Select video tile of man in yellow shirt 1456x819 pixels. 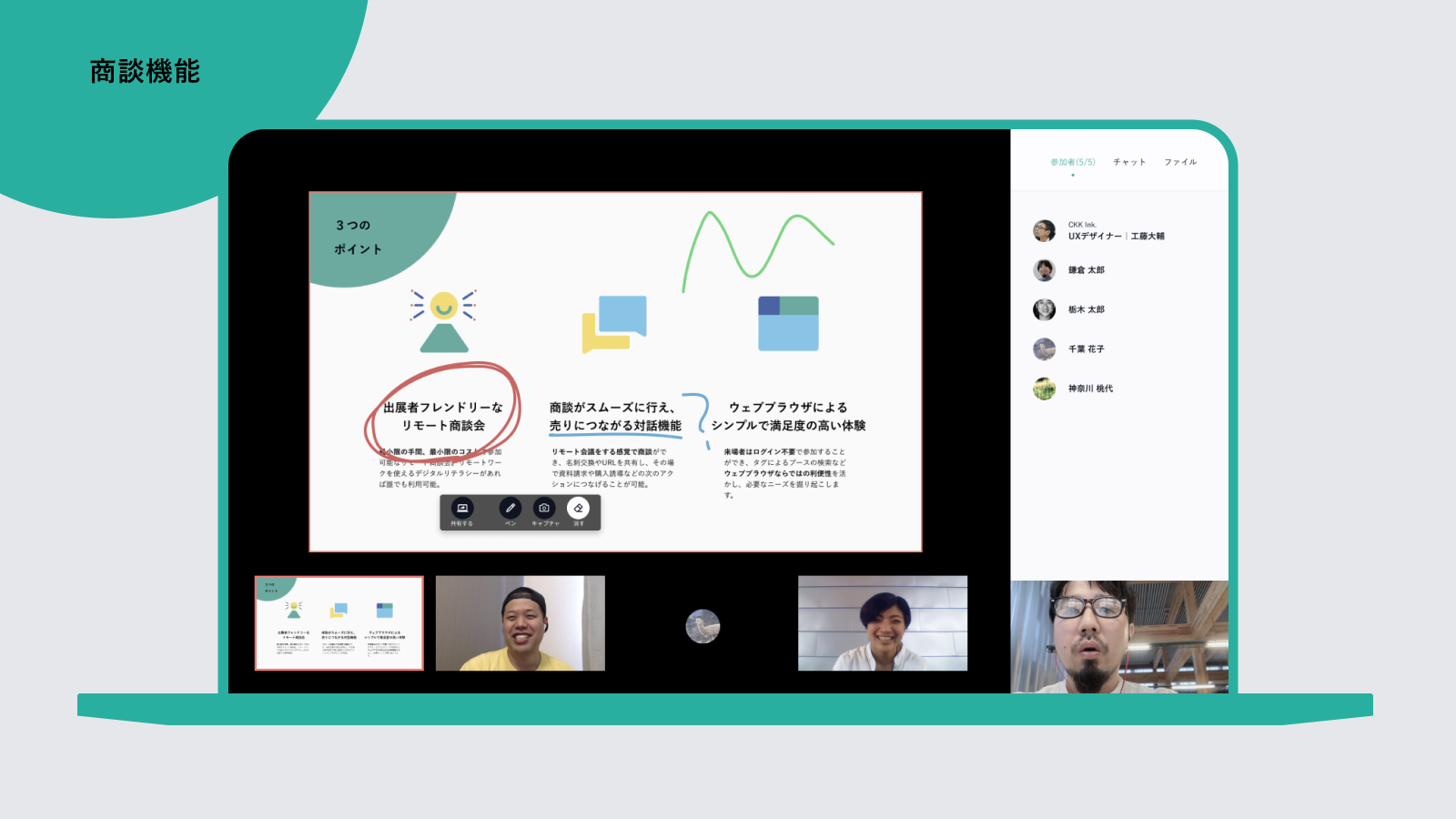[x=521, y=623]
